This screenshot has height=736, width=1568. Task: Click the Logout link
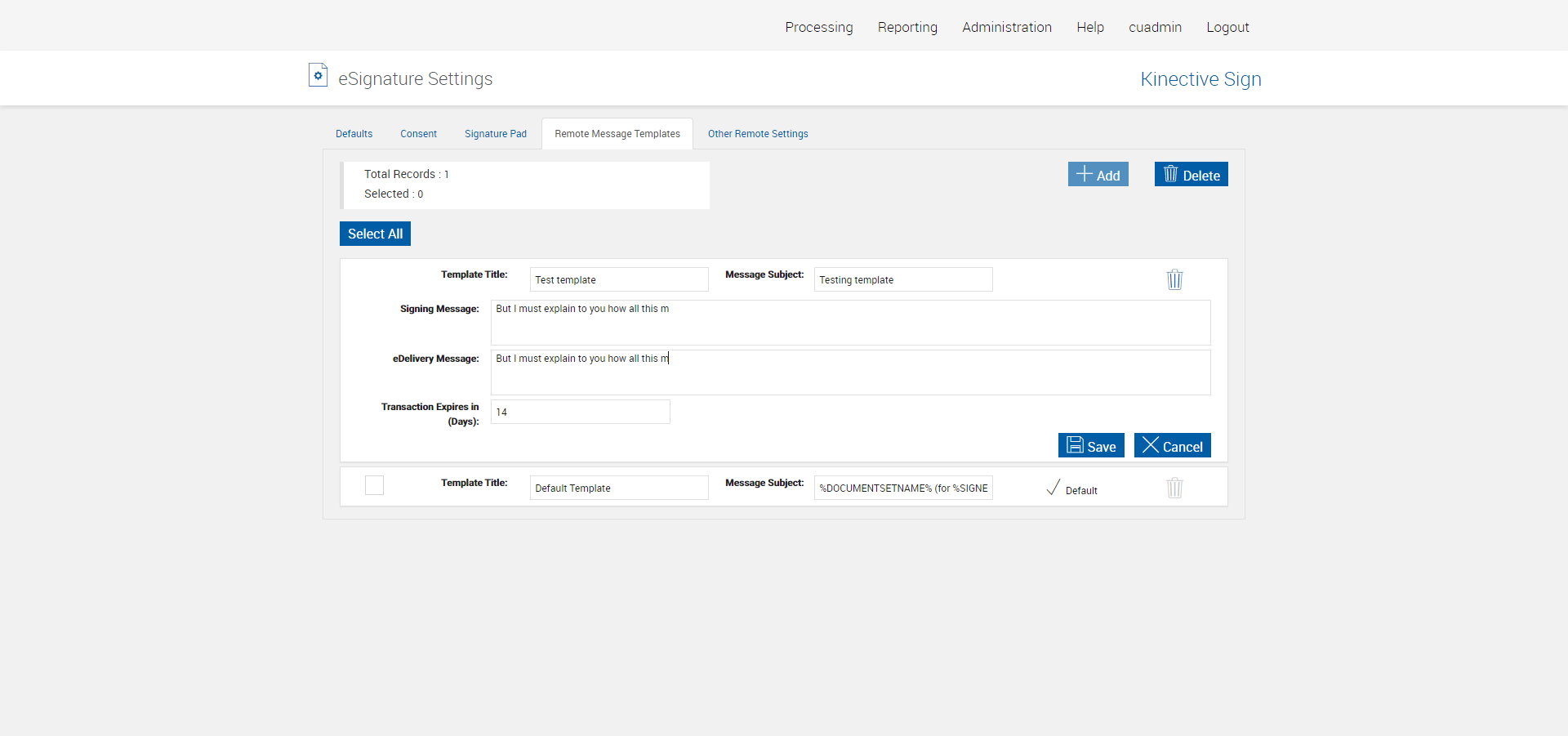click(x=1227, y=27)
